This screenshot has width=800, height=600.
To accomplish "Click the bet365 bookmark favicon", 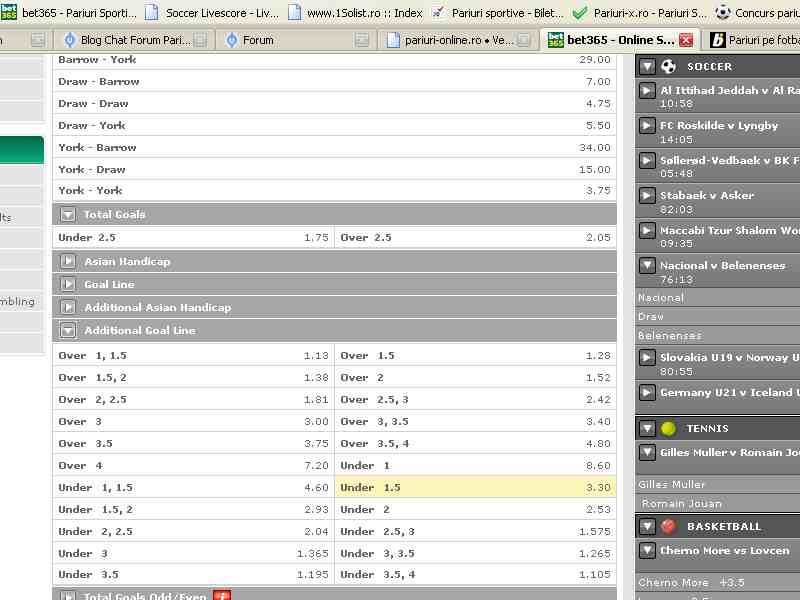I will (x=9, y=12).
